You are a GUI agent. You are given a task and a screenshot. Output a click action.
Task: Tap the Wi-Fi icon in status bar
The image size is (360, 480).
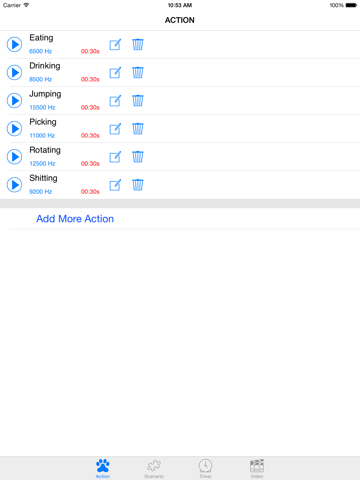(26, 5)
